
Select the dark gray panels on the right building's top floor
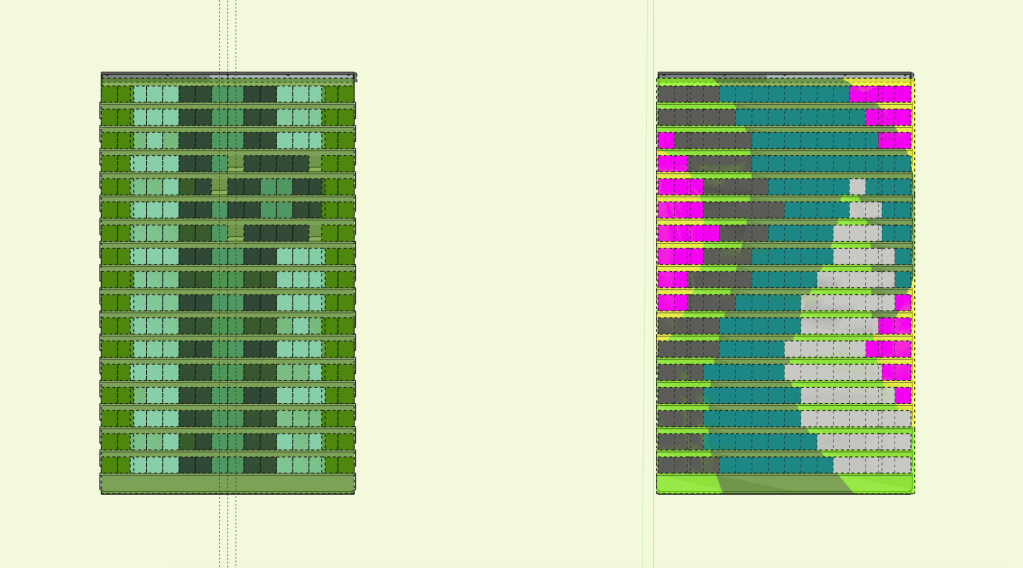(688, 94)
